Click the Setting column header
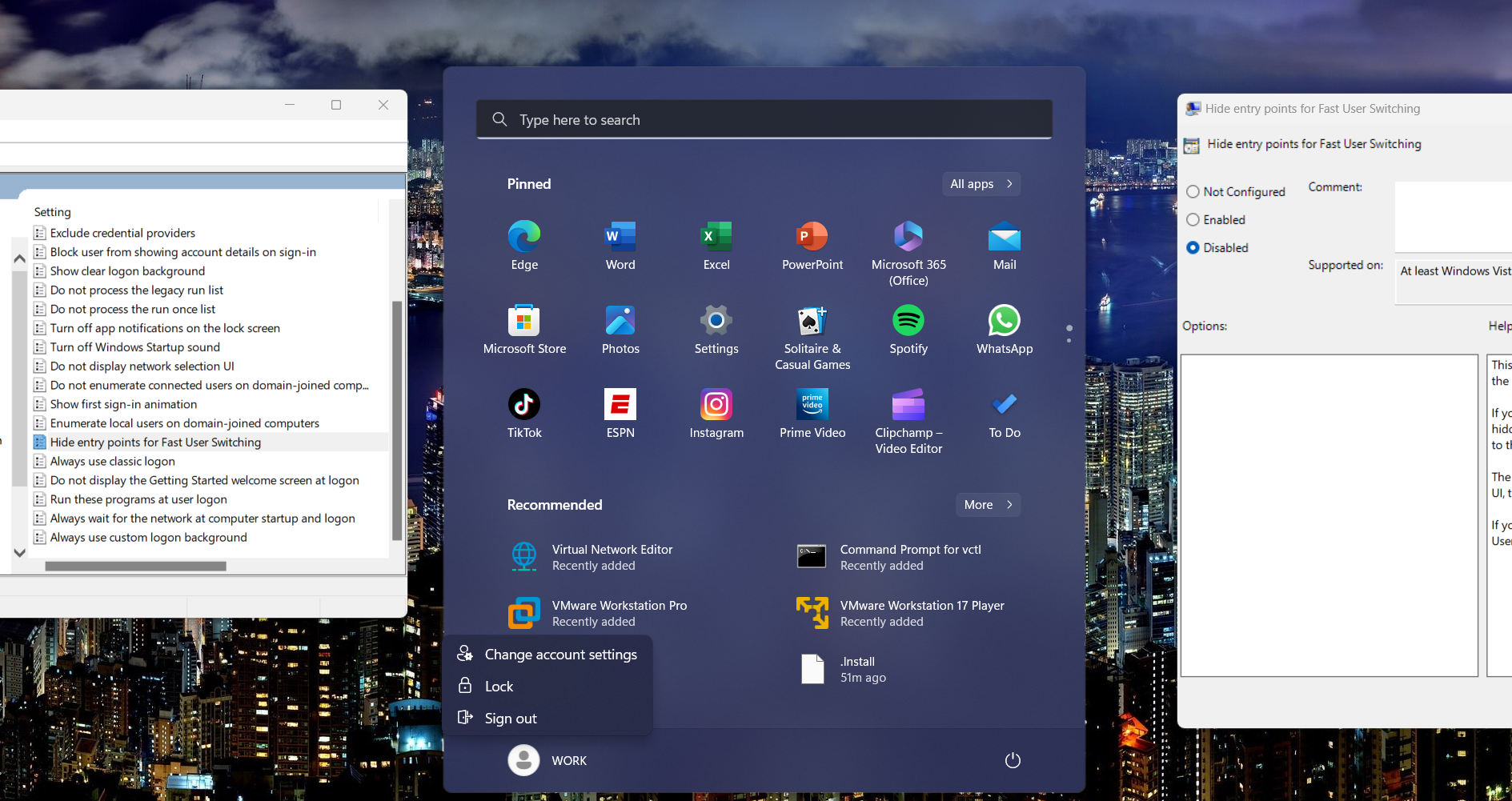 tap(53, 212)
